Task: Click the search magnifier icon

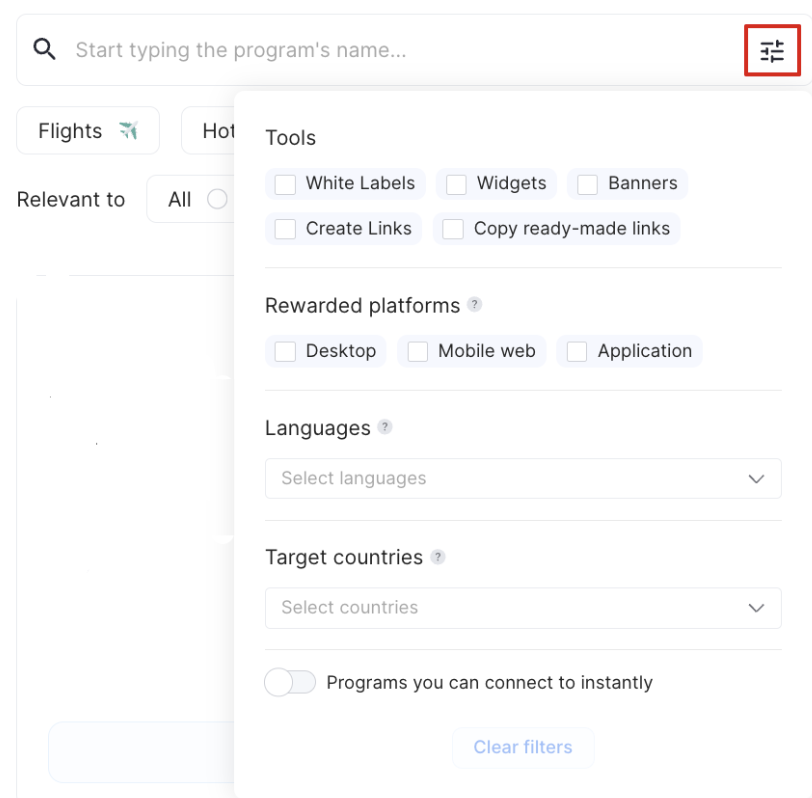Action: tap(44, 49)
